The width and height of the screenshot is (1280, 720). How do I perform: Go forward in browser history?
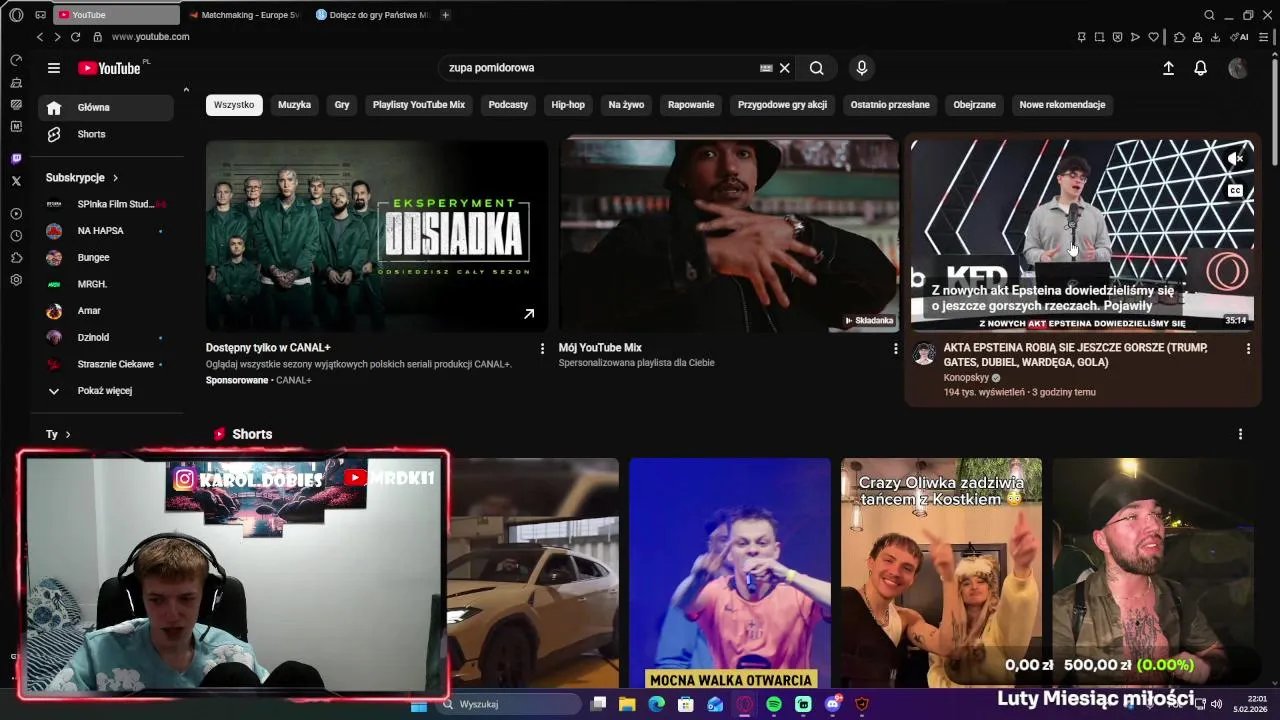57,37
